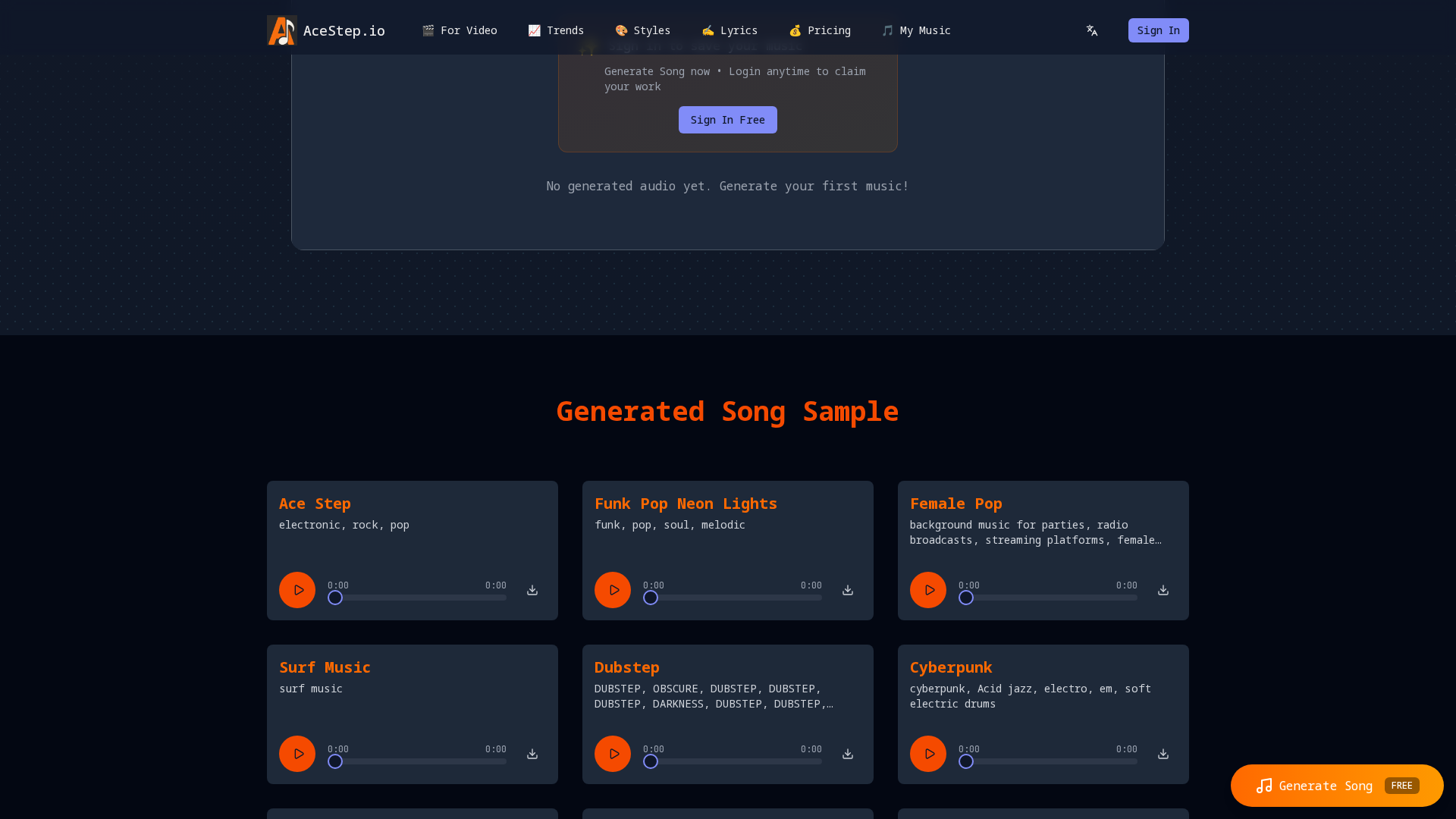Screen dimensions: 1456x819
Task: Play the Female Pop sample
Action: (x=927, y=590)
